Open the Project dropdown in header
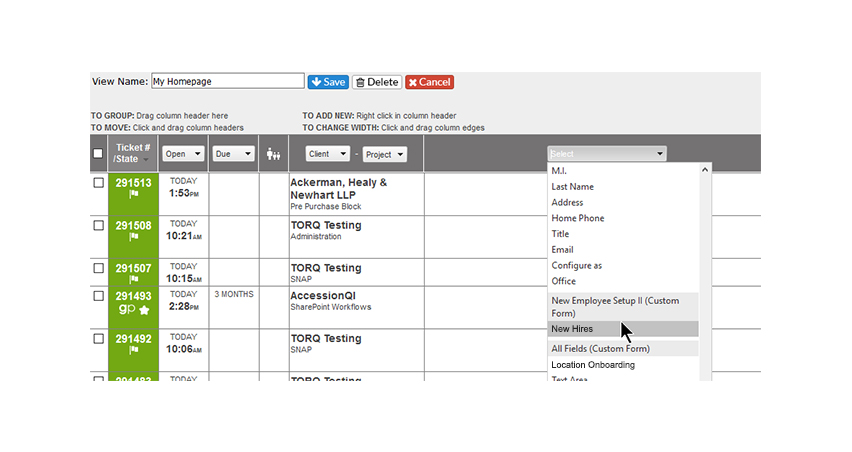The height and width of the screenshot is (452, 852). (385, 154)
